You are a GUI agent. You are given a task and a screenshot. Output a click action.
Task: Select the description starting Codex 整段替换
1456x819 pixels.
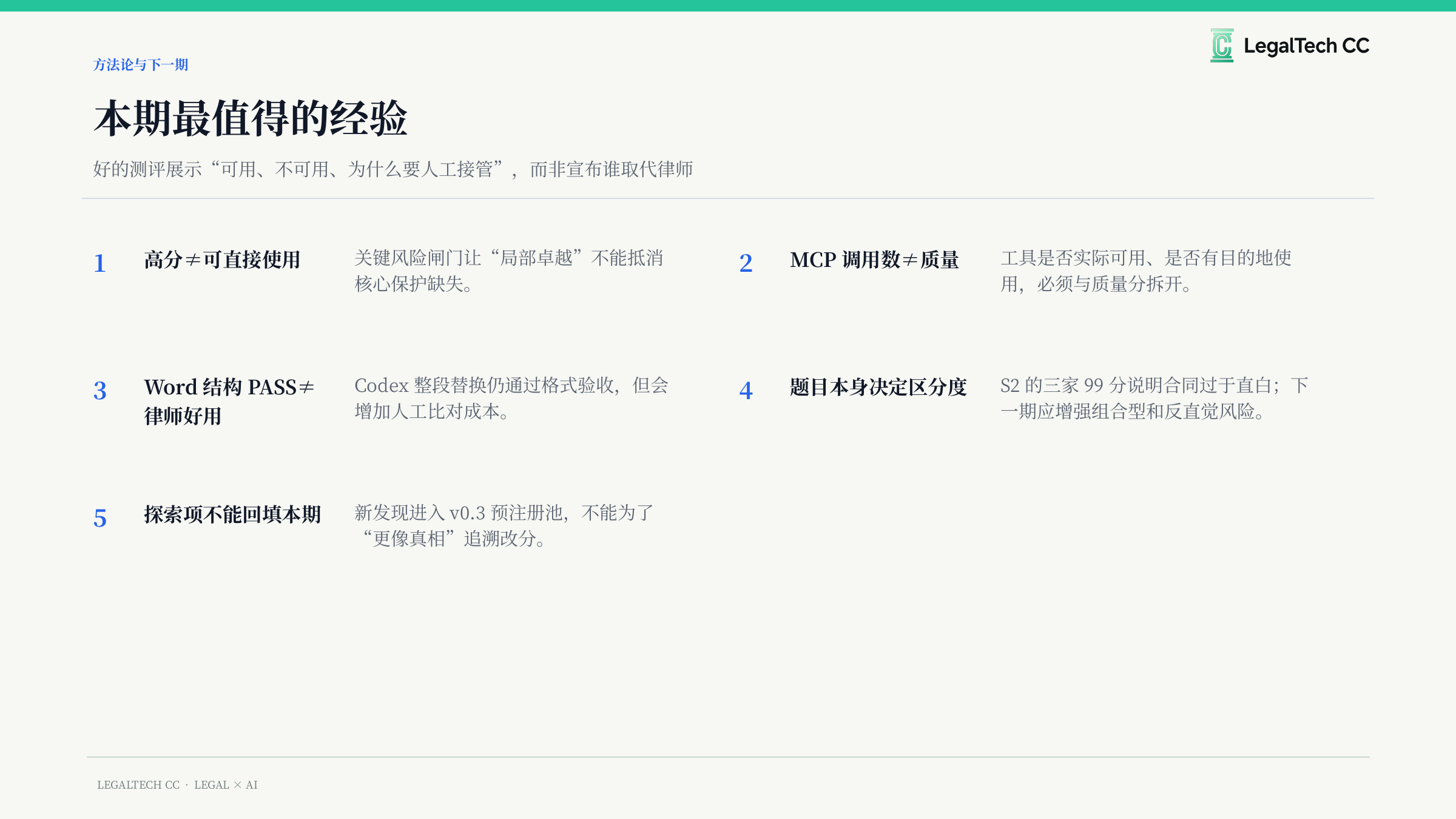coord(511,398)
